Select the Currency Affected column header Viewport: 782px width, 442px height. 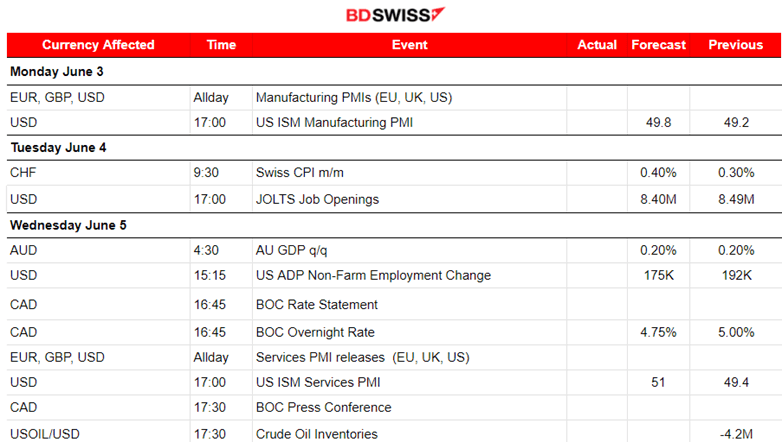(98, 45)
